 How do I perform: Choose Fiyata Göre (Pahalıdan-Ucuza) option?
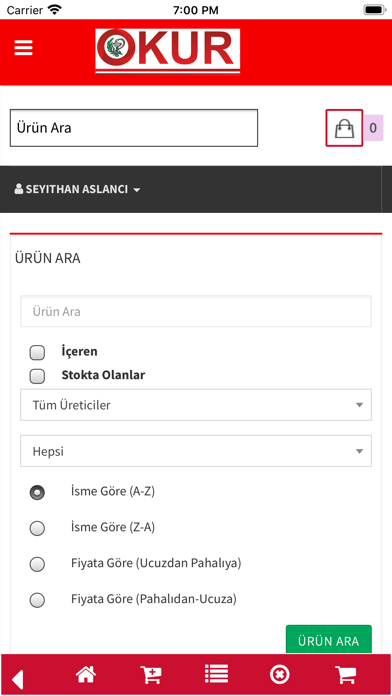coord(37,601)
